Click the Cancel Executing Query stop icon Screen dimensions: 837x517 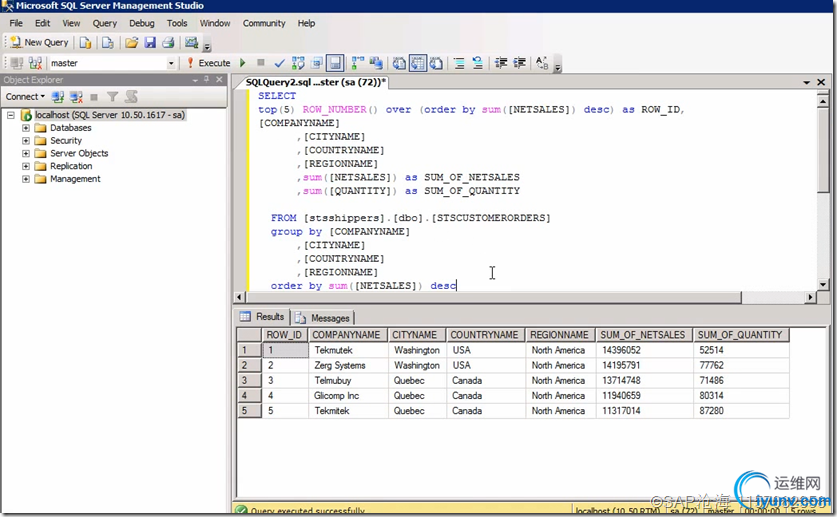tap(261, 63)
